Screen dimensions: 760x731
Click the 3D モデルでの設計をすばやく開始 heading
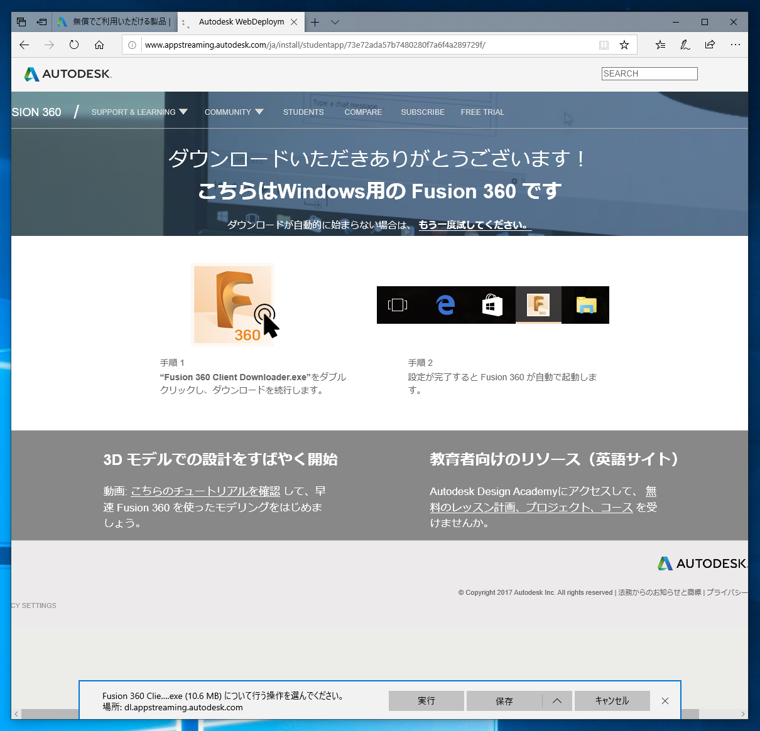[221, 459]
